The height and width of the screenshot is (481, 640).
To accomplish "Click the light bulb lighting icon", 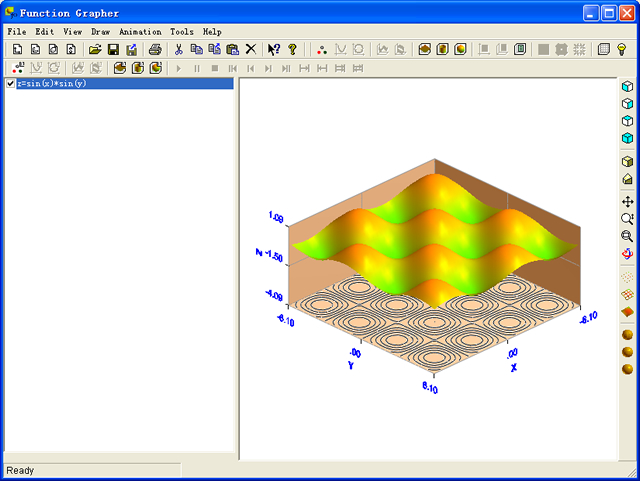I will (622, 49).
